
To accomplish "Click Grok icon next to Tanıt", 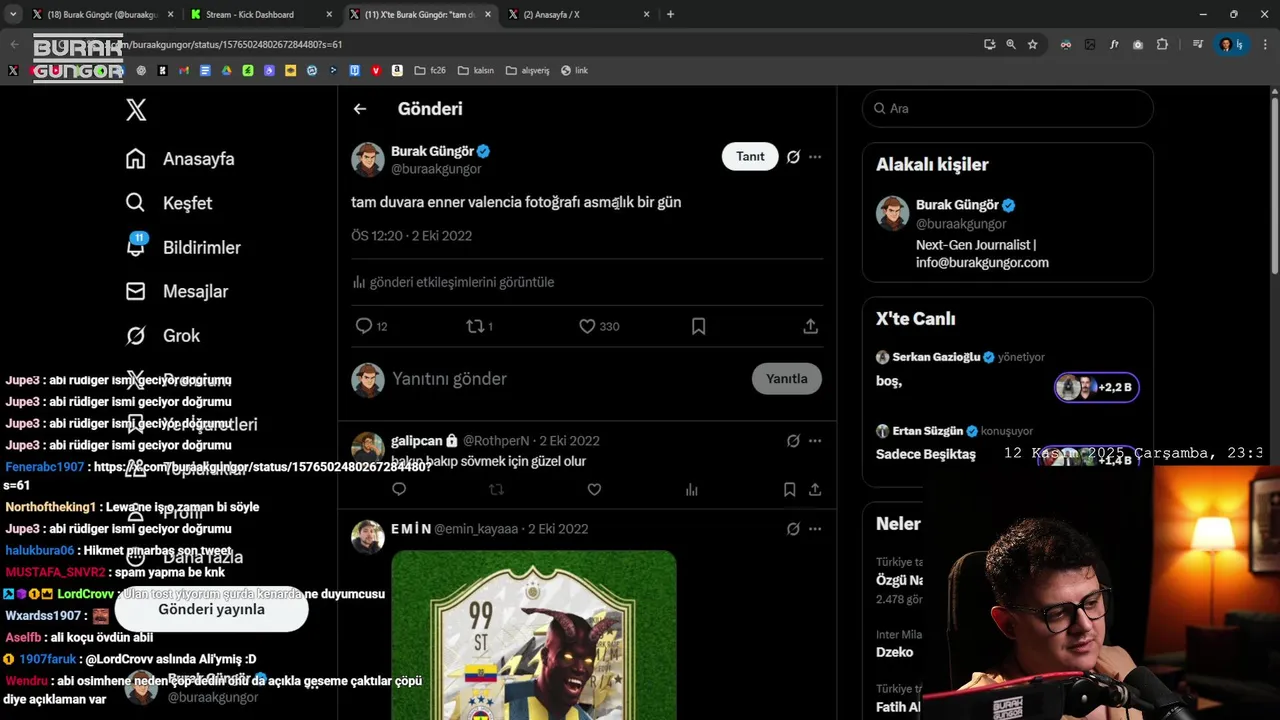I will (x=793, y=157).
